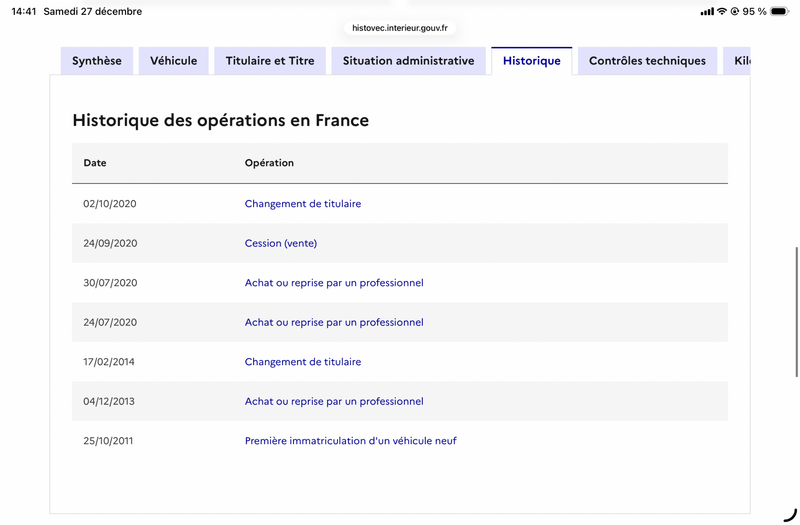Open the 04/12/2013 Achat ou reprise link
800x525 pixels.
[334, 401]
